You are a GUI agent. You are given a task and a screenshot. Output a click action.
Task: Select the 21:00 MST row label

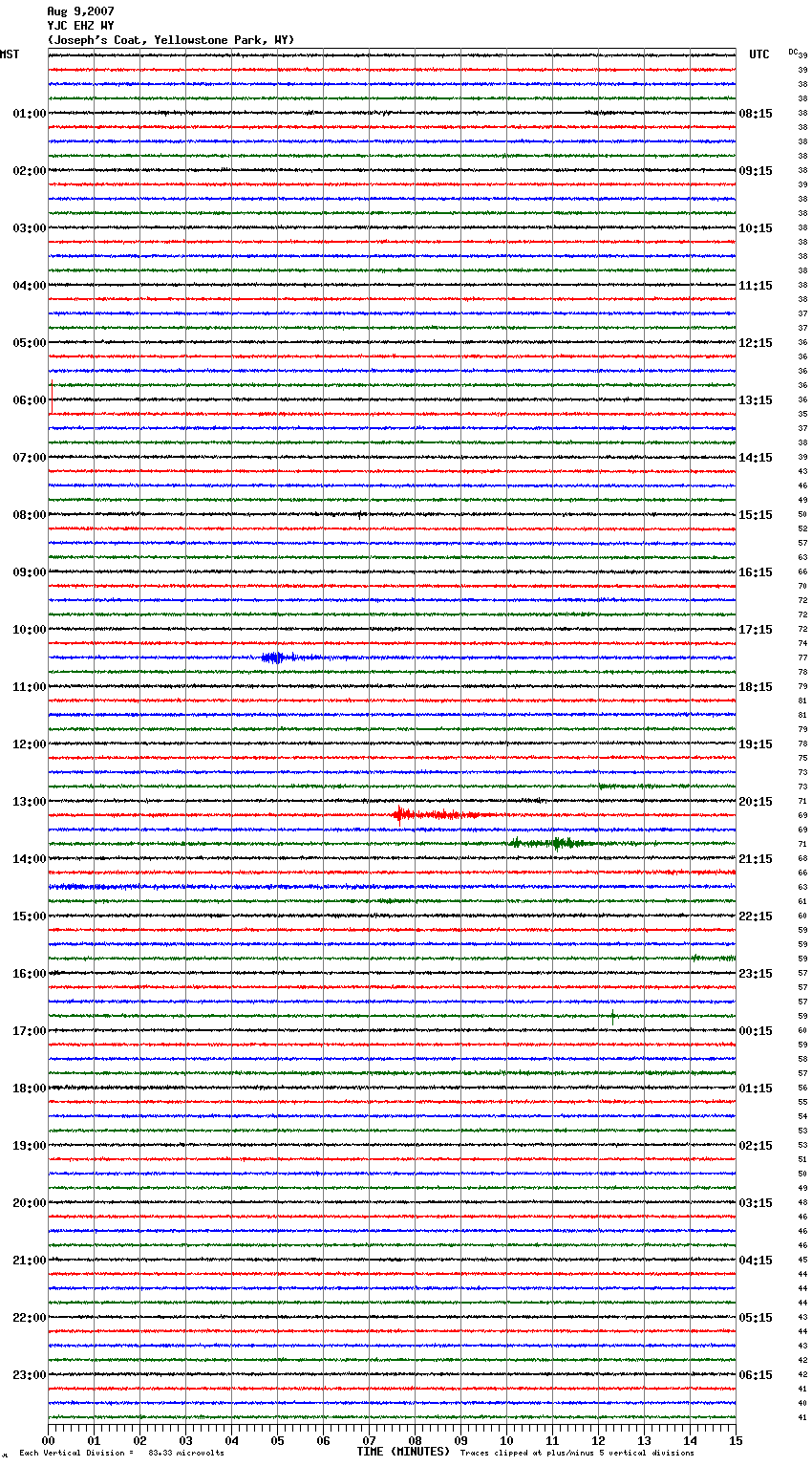pyautogui.click(x=30, y=1261)
